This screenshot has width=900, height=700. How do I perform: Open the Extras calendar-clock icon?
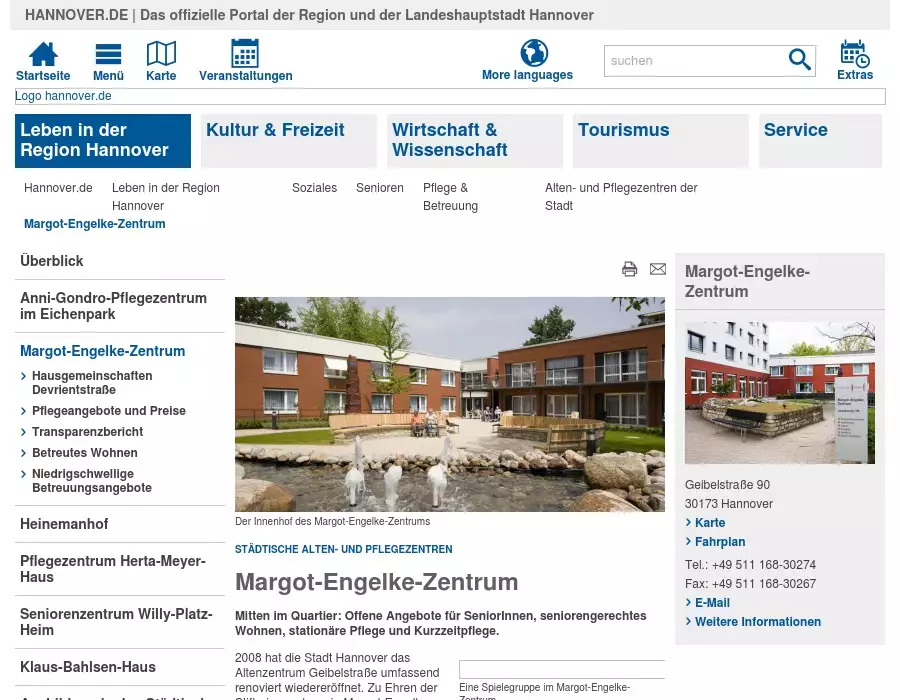pyautogui.click(x=854, y=54)
